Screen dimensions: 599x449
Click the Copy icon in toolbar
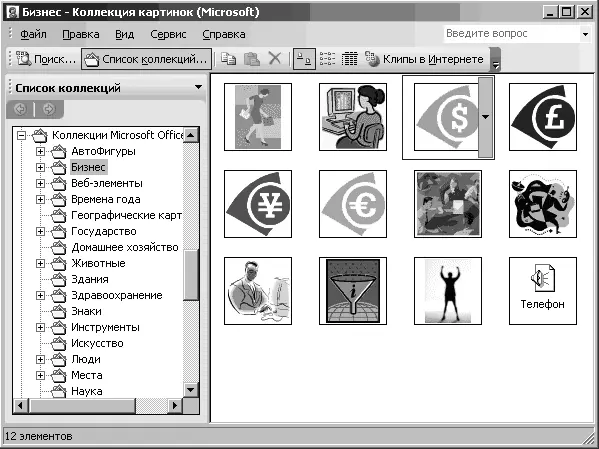pyautogui.click(x=228, y=59)
